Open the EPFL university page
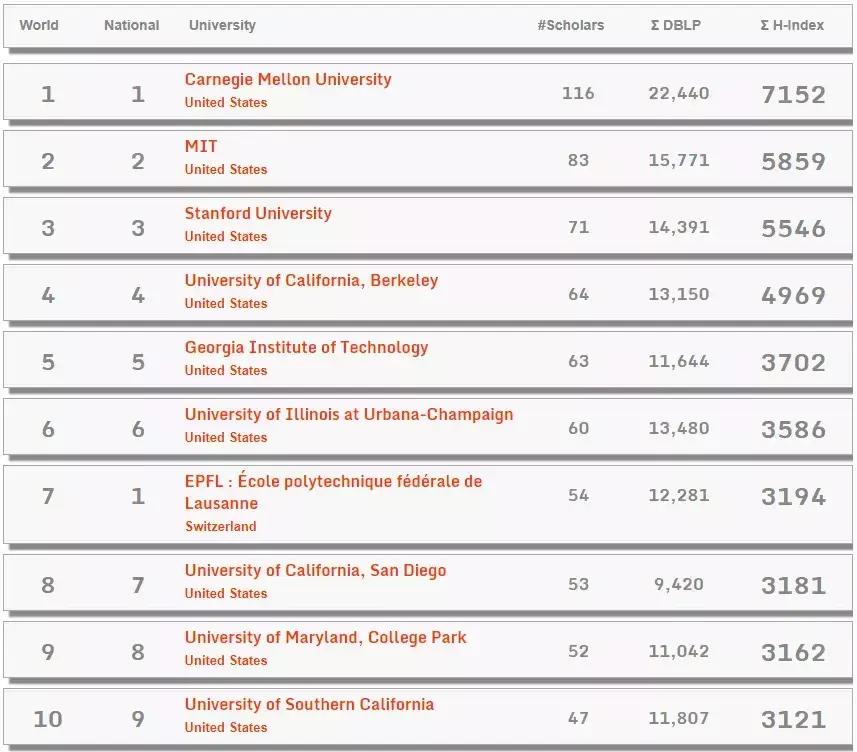Viewport: 857px width, 752px height. point(333,481)
